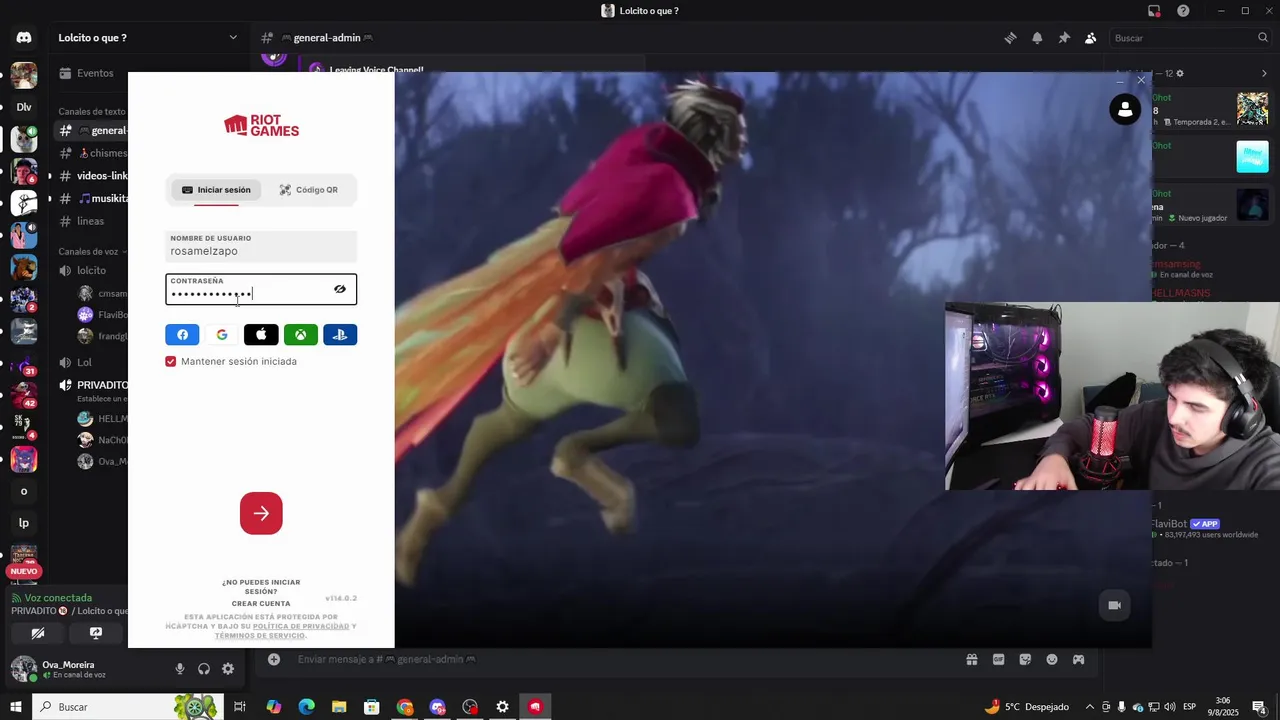Send a gift icon in message bar
The image size is (1280, 720).
(x=971, y=659)
